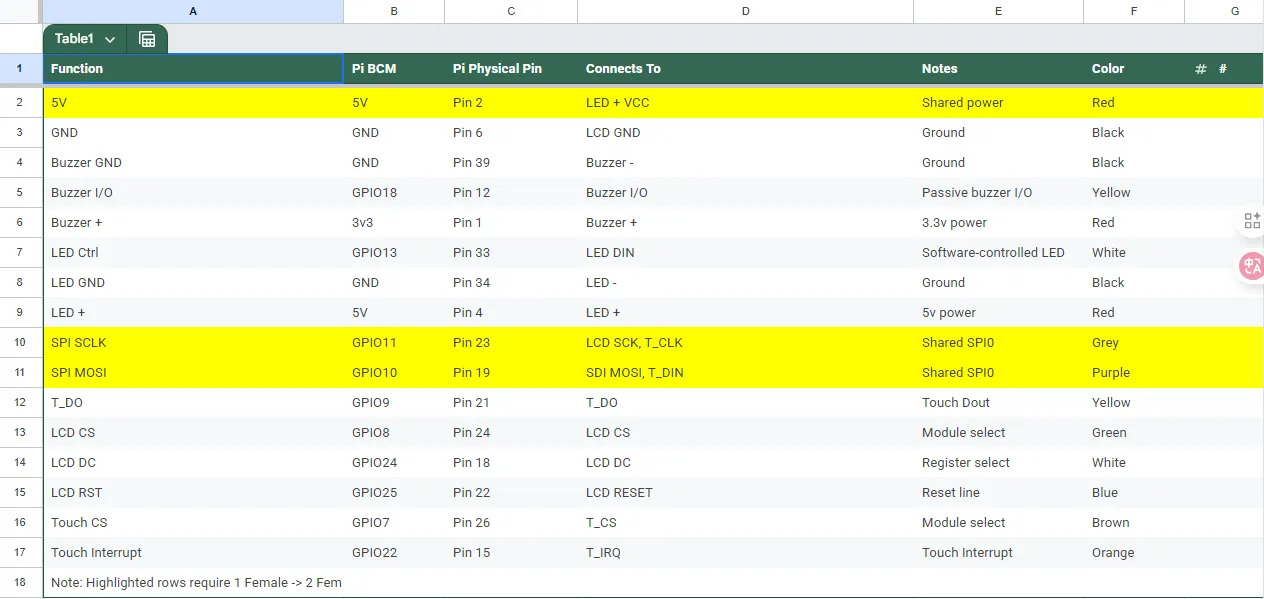Open the table view icon beside Table1
The height and width of the screenshot is (599, 1264).
point(147,39)
